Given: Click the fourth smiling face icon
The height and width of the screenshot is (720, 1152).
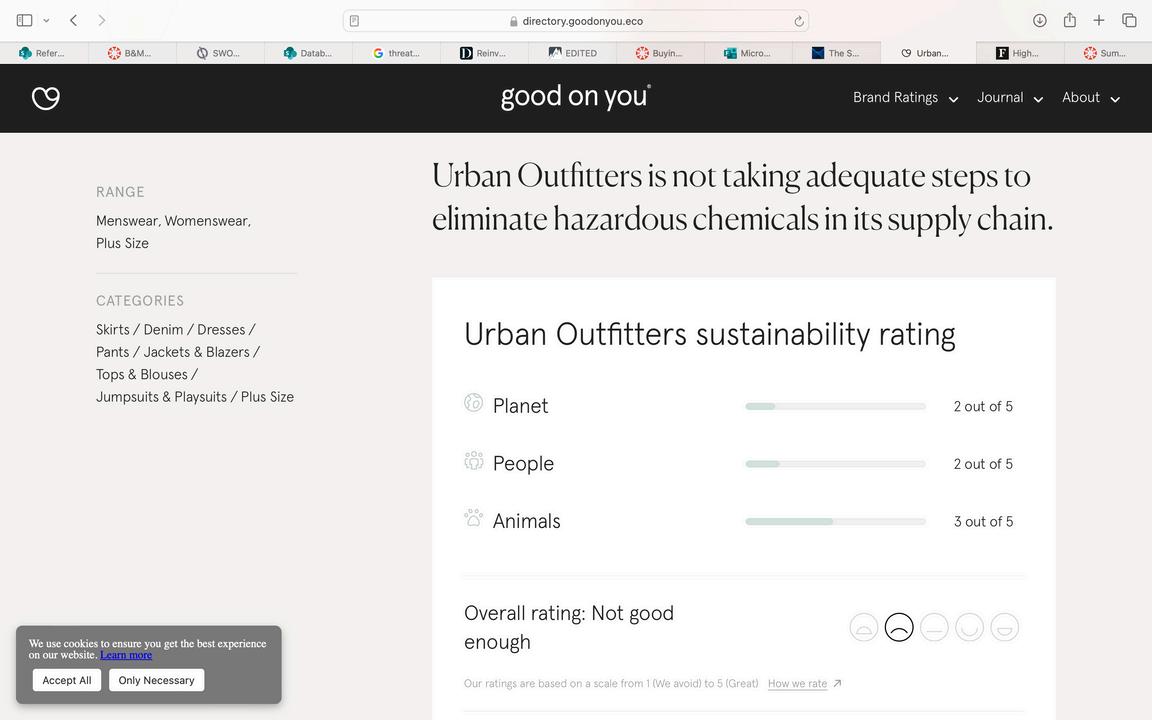Looking at the screenshot, I should pos(970,627).
